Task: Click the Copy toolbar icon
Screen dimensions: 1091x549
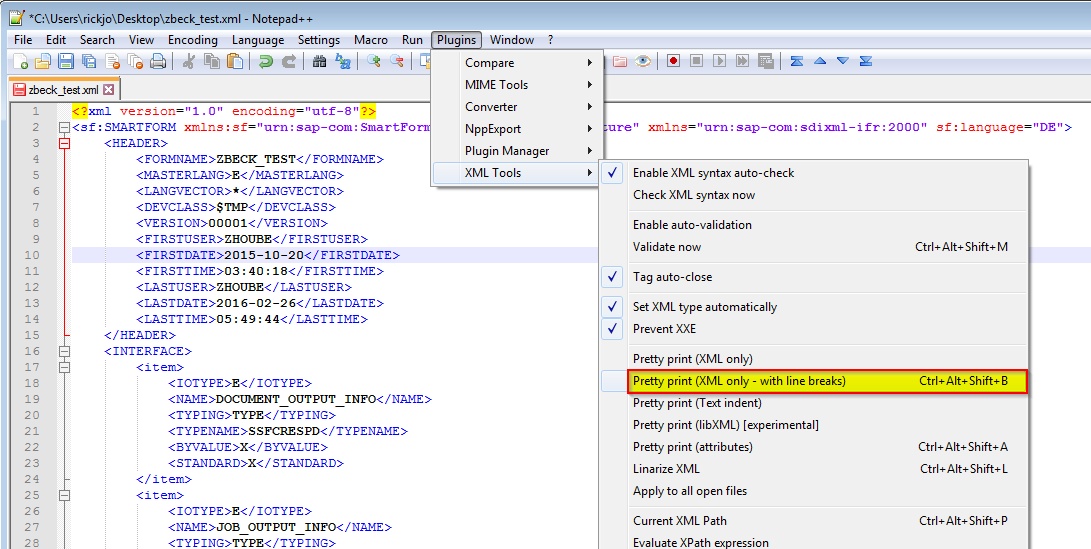Action: [212, 61]
